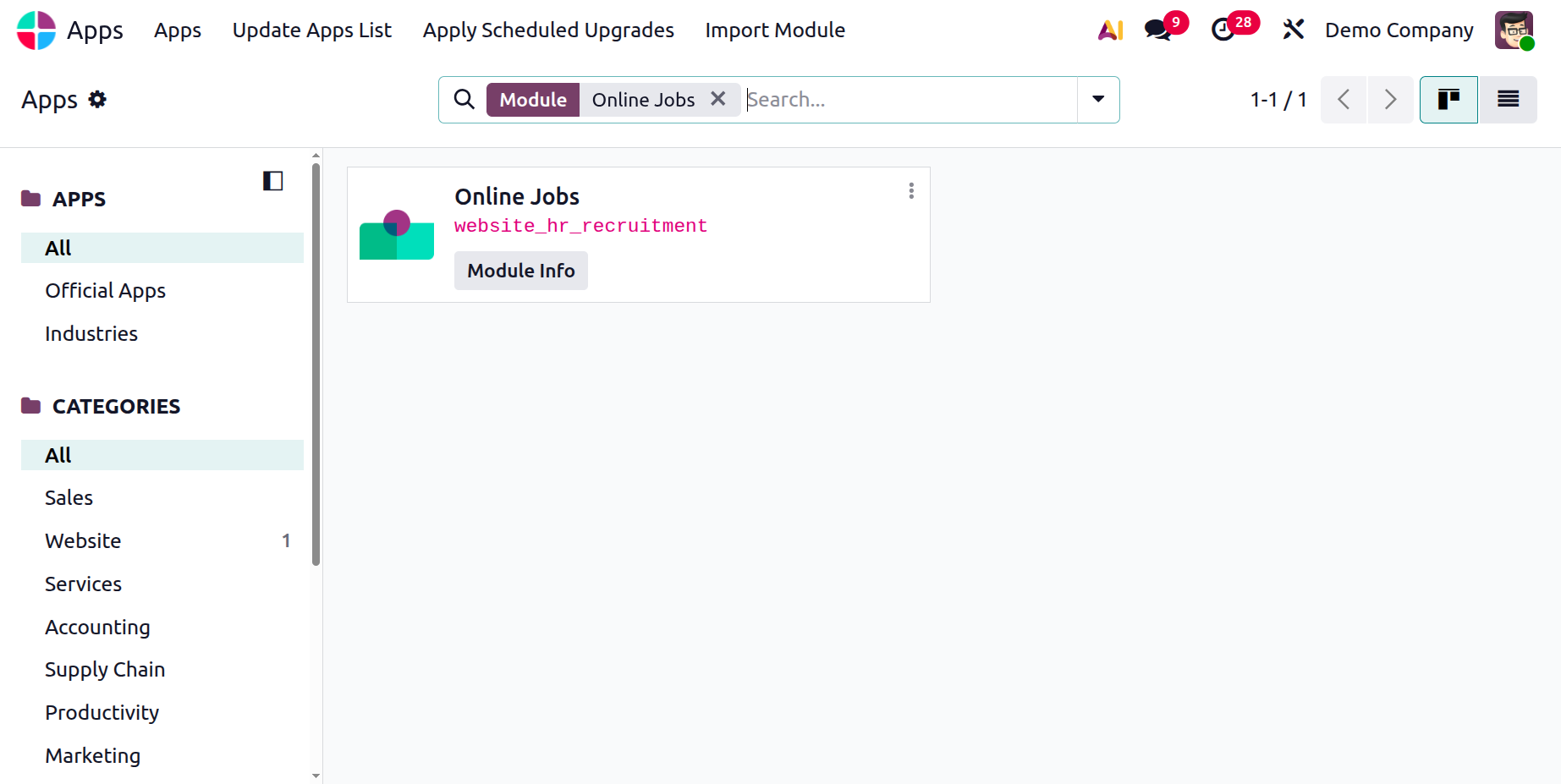Click the Odoo home menu logo

(36, 30)
